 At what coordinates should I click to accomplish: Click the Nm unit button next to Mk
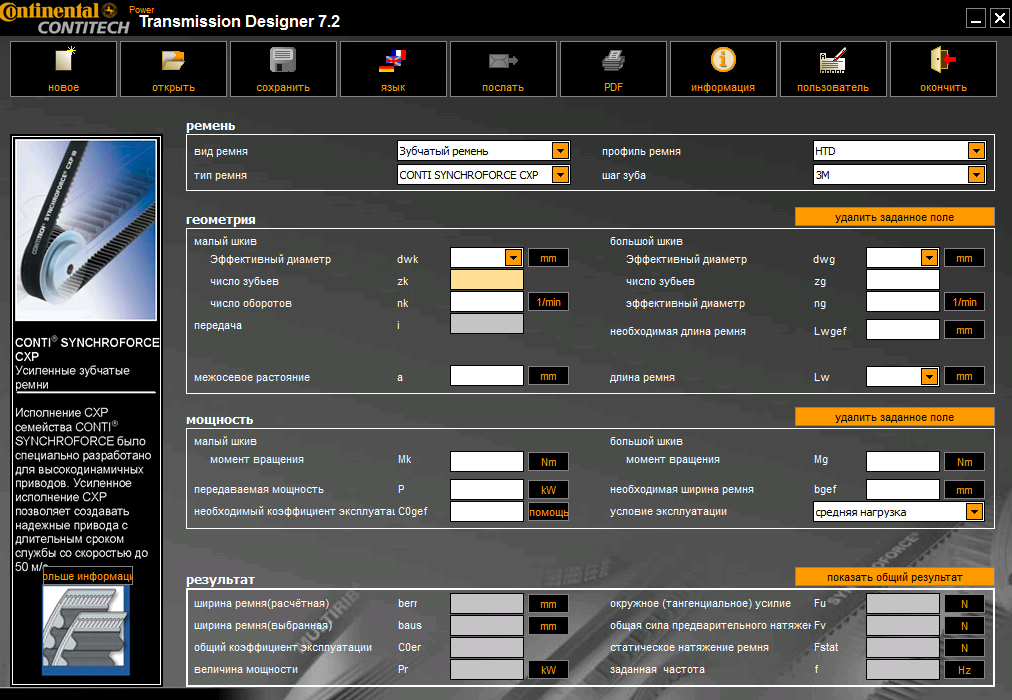[x=549, y=462]
